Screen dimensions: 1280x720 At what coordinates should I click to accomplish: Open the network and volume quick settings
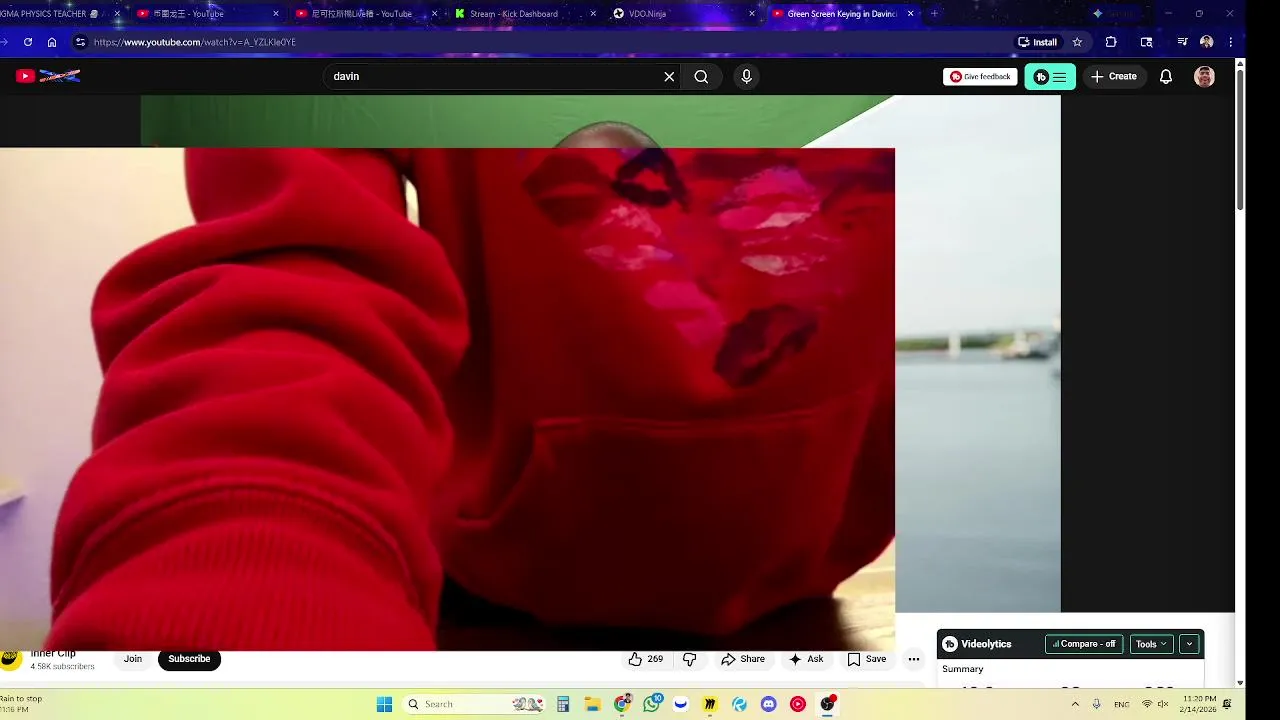(1155, 704)
